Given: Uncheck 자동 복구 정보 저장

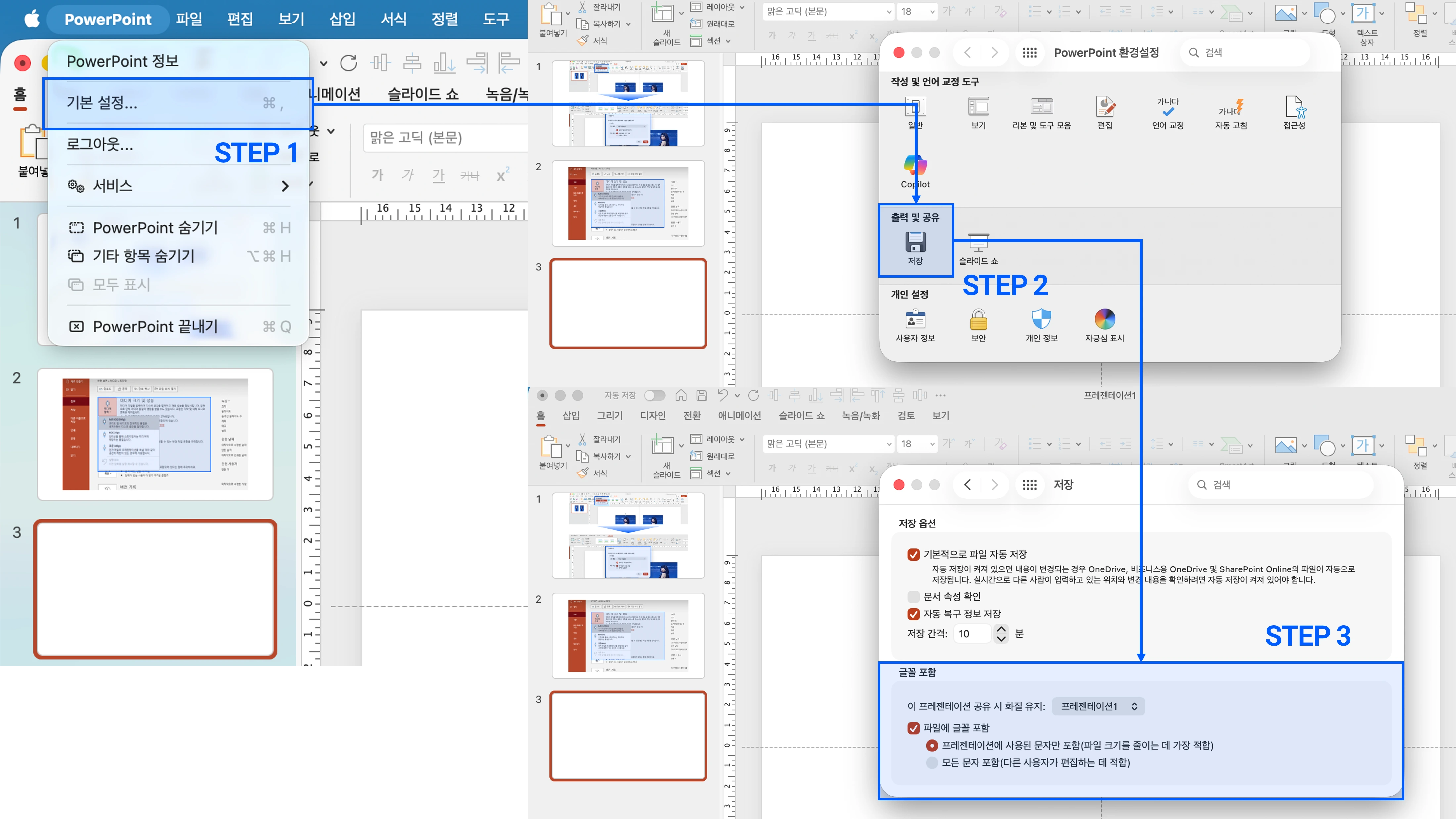Looking at the screenshot, I should click(x=913, y=614).
